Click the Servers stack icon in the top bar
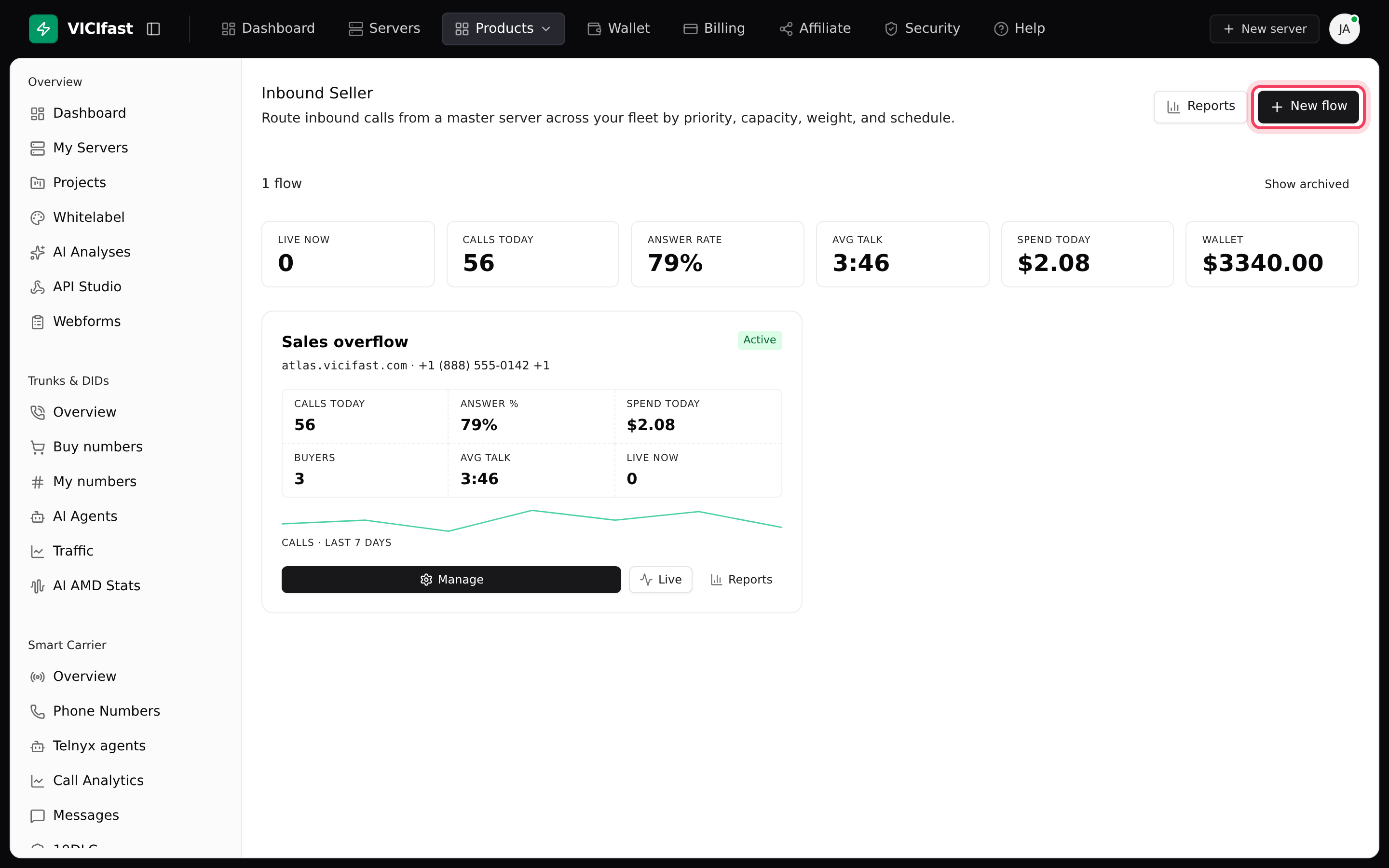 356,29
